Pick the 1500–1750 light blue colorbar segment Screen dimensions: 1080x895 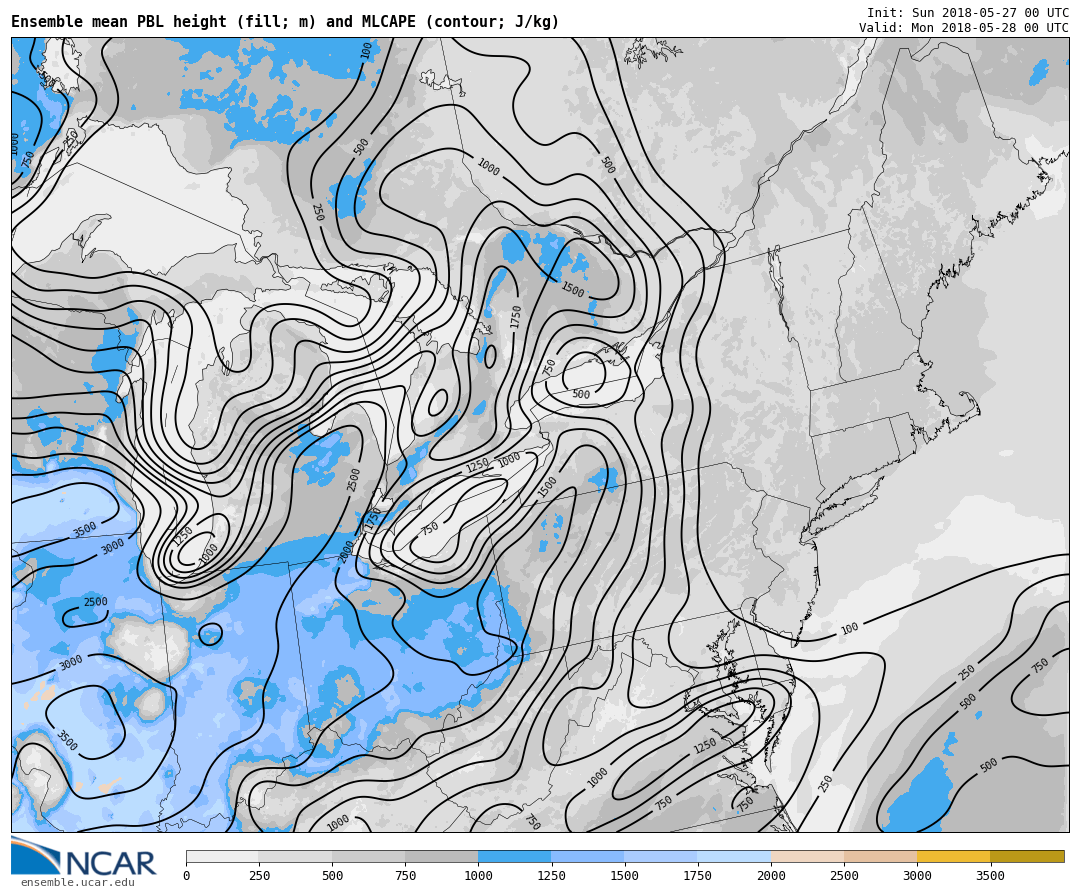coord(661,856)
